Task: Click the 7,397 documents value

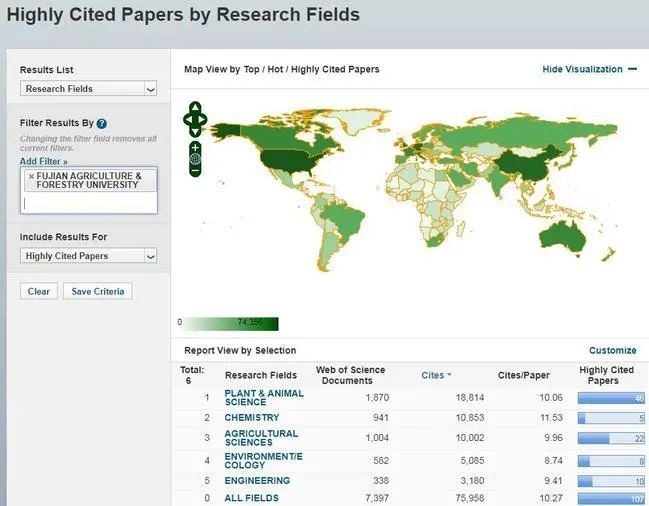Action: click(x=377, y=498)
